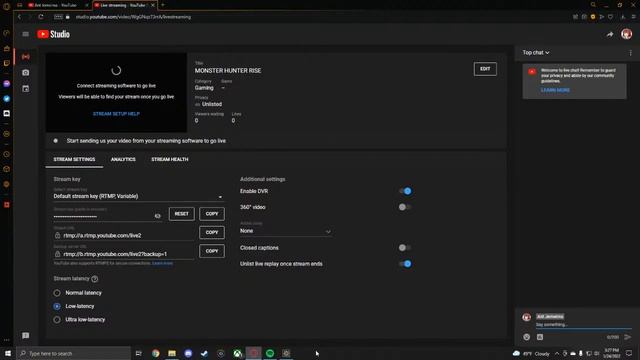Open Steam from the taskbar
Image resolution: width=640 pixels, height=360 pixels.
click(x=204, y=353)
